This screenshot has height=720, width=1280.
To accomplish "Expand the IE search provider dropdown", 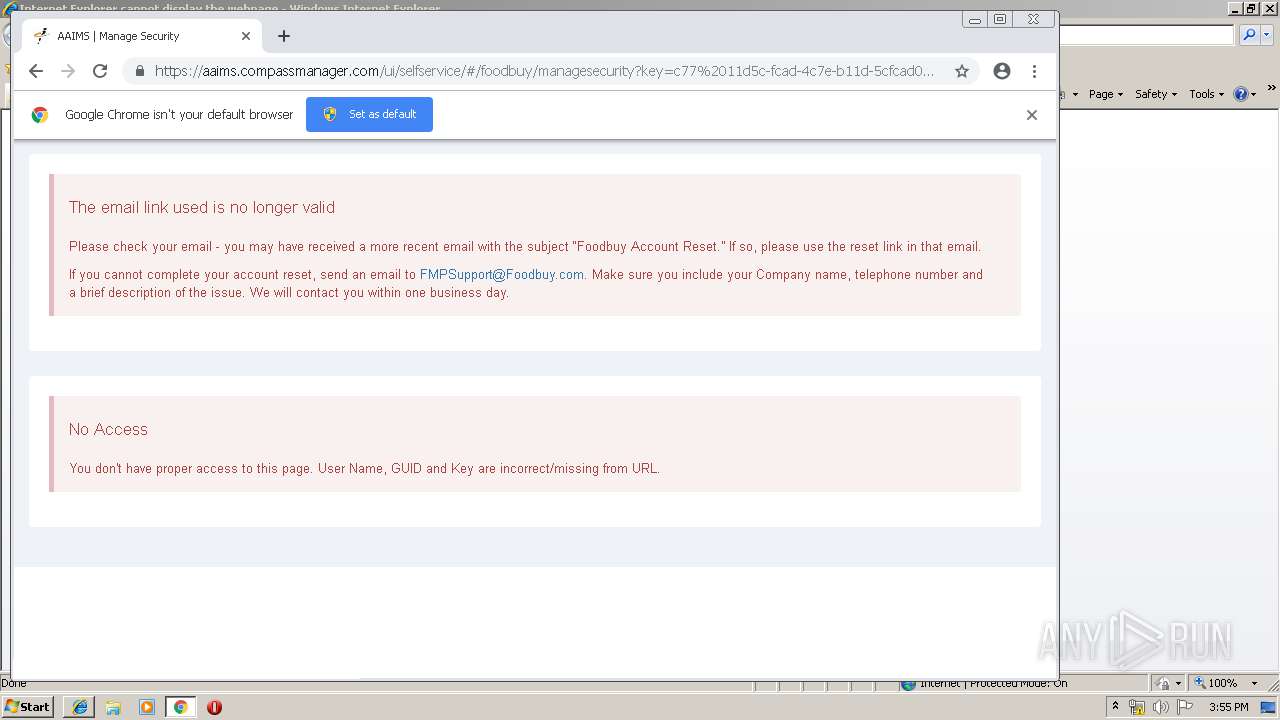I will tap(1267, 35).
